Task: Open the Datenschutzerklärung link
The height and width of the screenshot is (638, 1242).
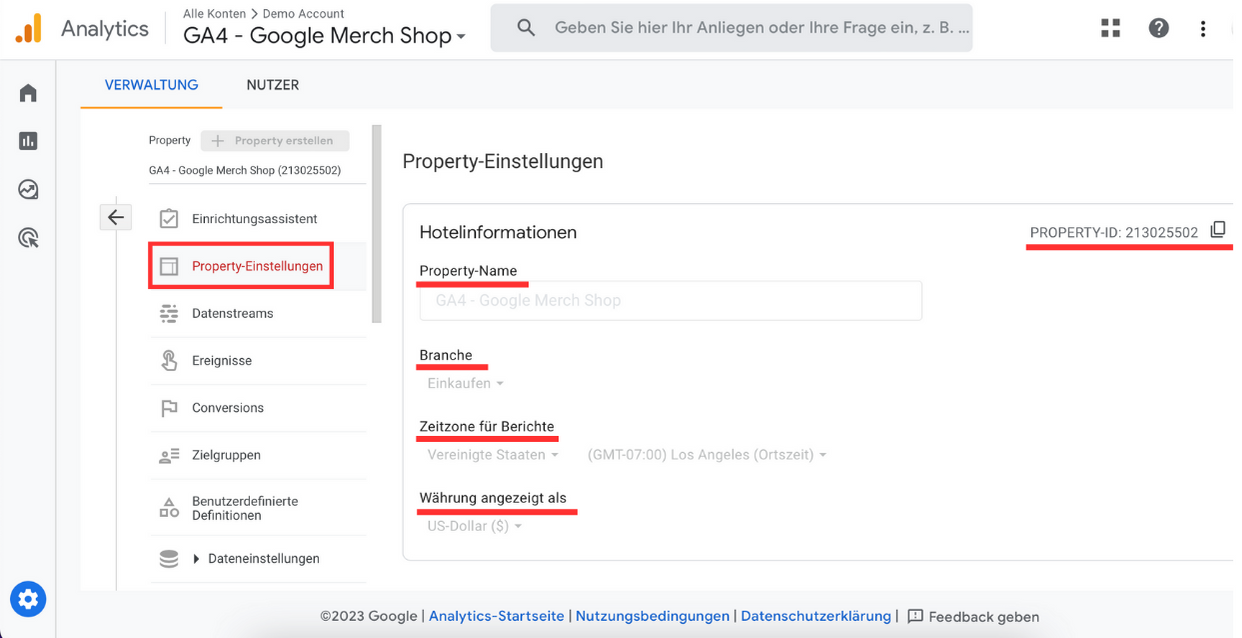Action: 816,616
